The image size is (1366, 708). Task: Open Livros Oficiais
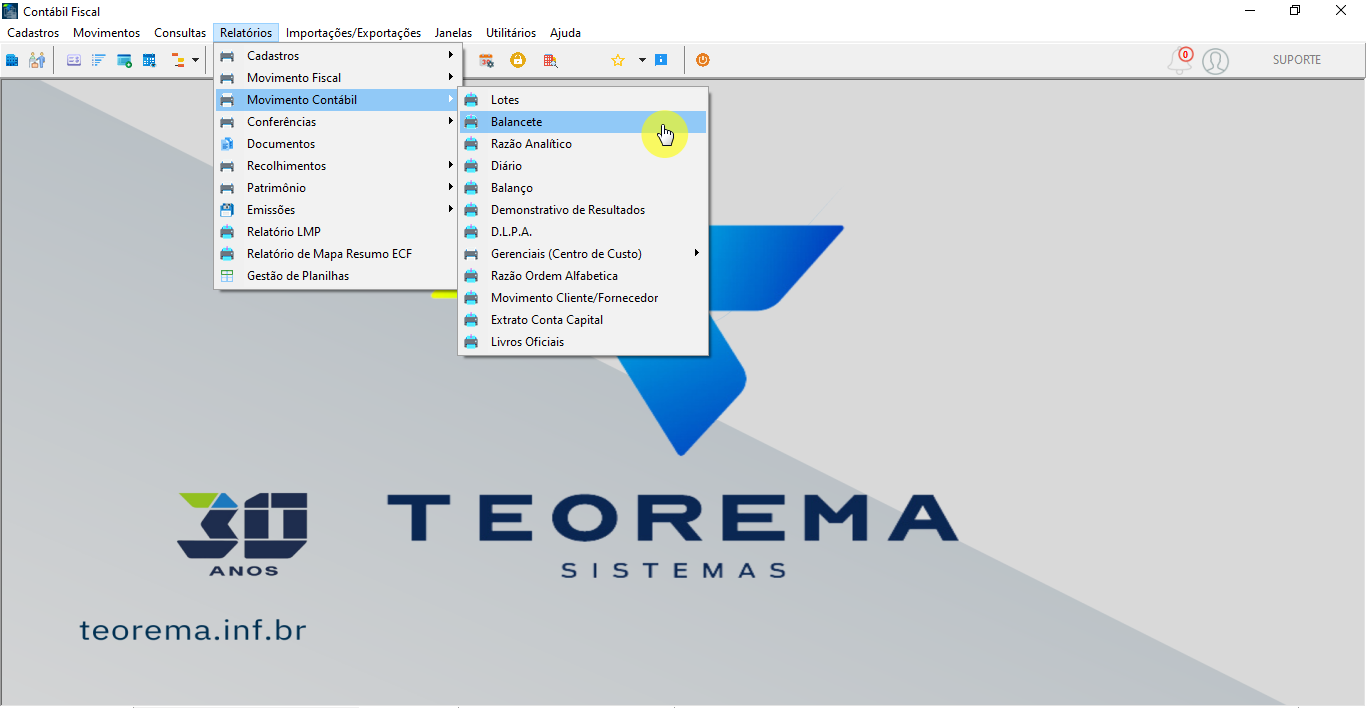point(583,342)
